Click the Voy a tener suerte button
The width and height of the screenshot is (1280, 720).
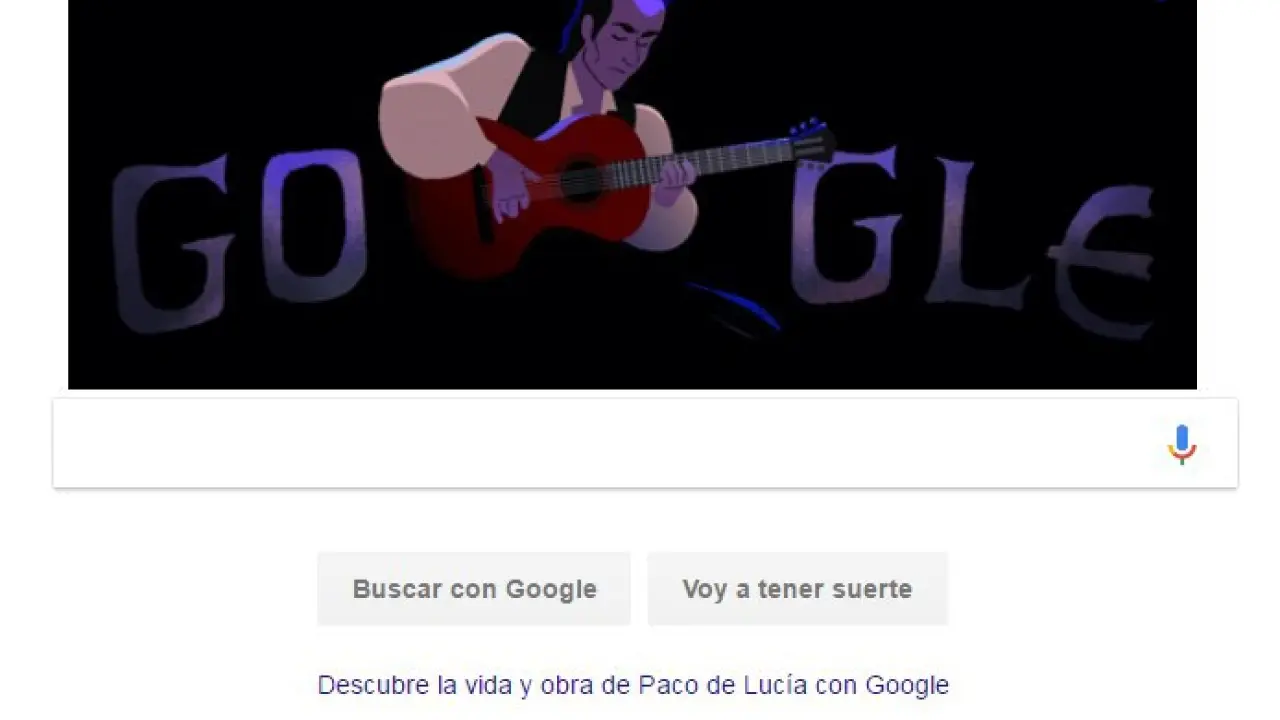tap(797, 589)
